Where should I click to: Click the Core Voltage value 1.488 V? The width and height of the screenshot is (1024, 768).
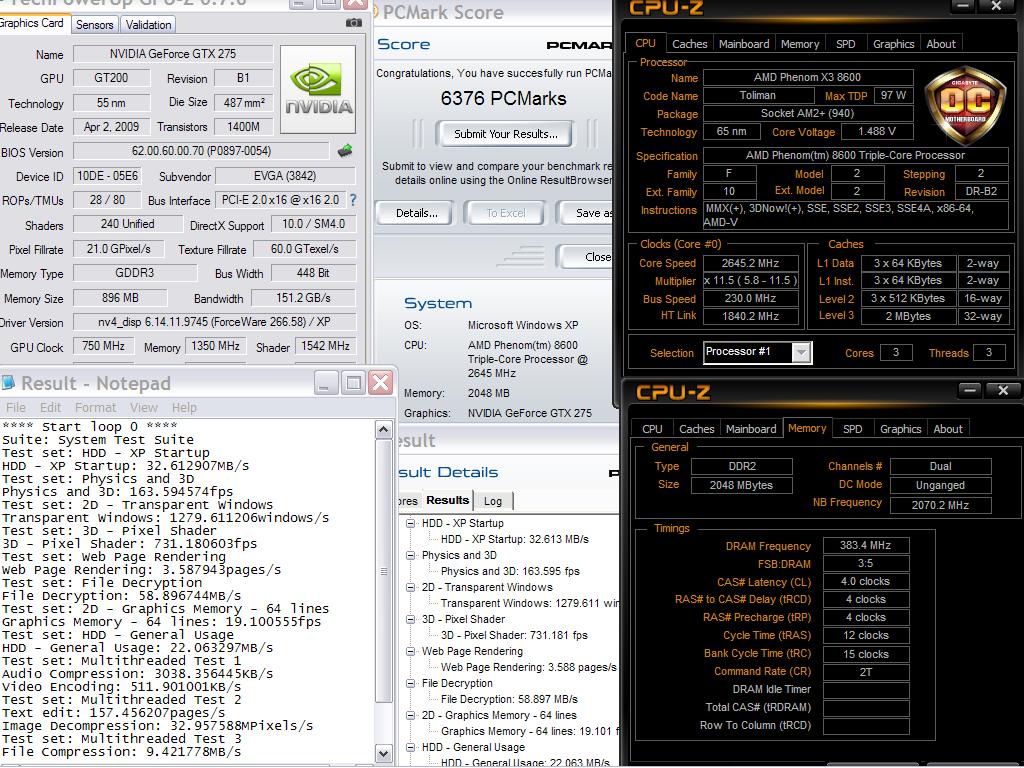[x=876, y=131]
